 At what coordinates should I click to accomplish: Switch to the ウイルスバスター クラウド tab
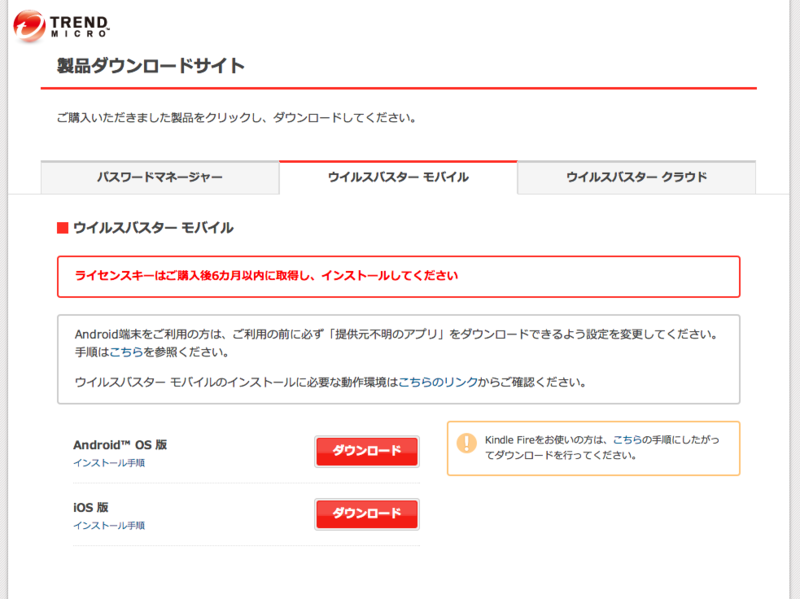click(x=636, y=178)
